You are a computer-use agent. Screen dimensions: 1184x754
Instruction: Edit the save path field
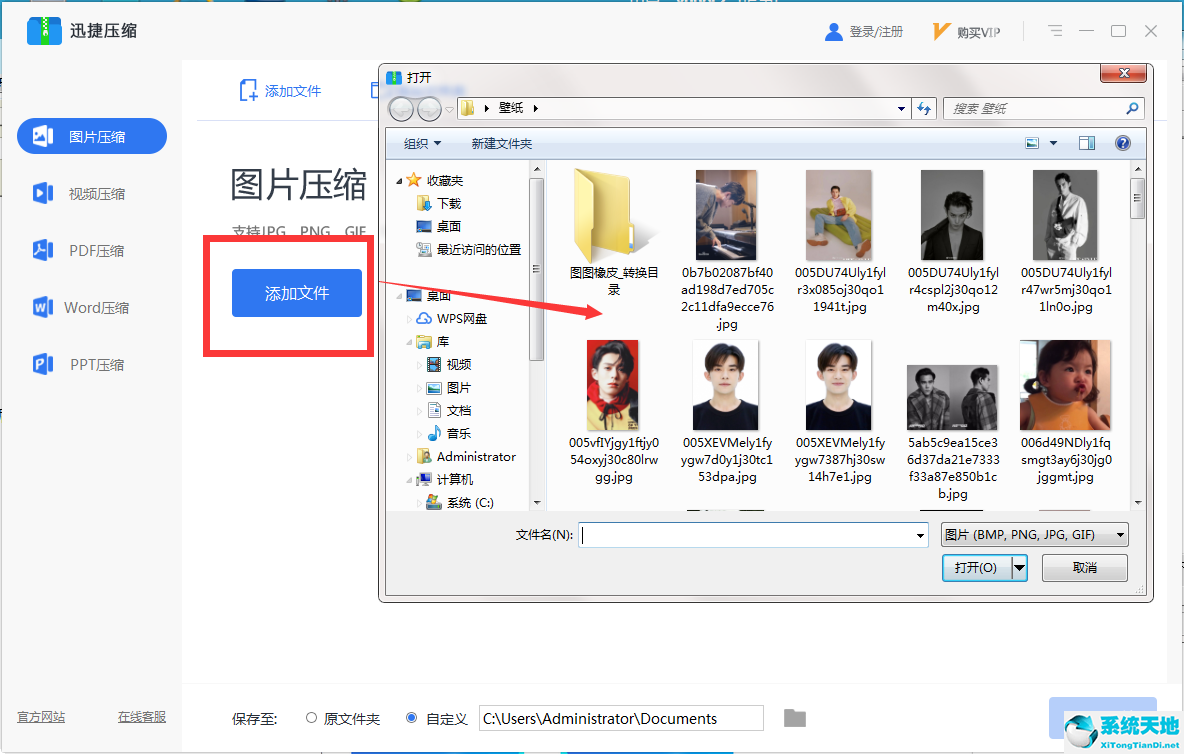[x=621, y=719]
